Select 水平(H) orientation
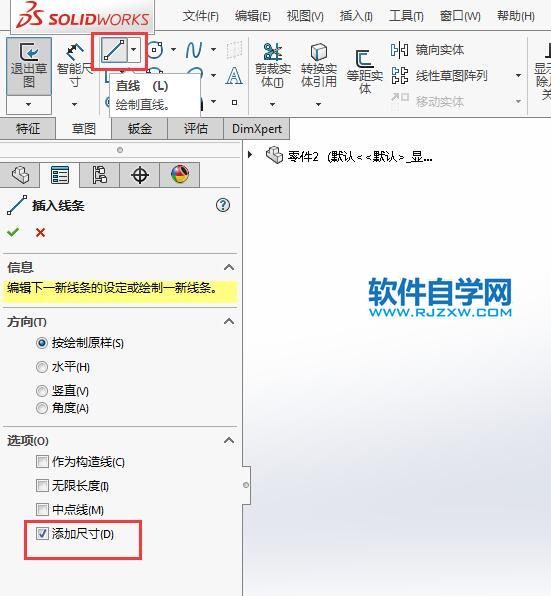 42,367
